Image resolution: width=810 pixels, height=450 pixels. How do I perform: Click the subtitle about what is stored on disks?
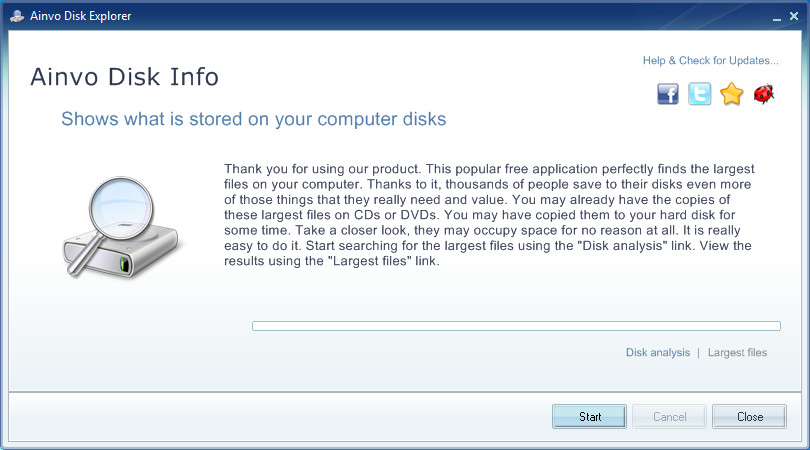[x=253, y=119]
